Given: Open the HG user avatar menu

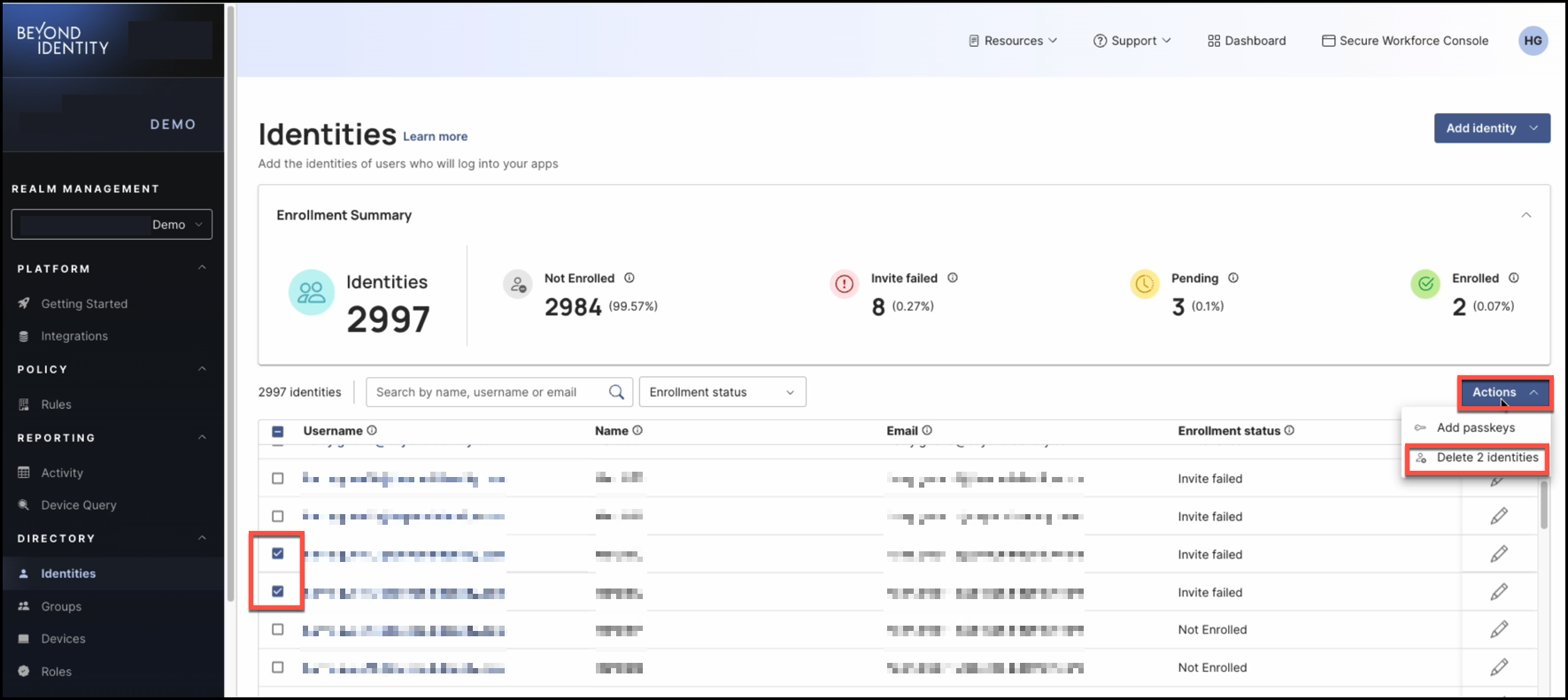Looking at the screenshot, I should pos(1533,41).
